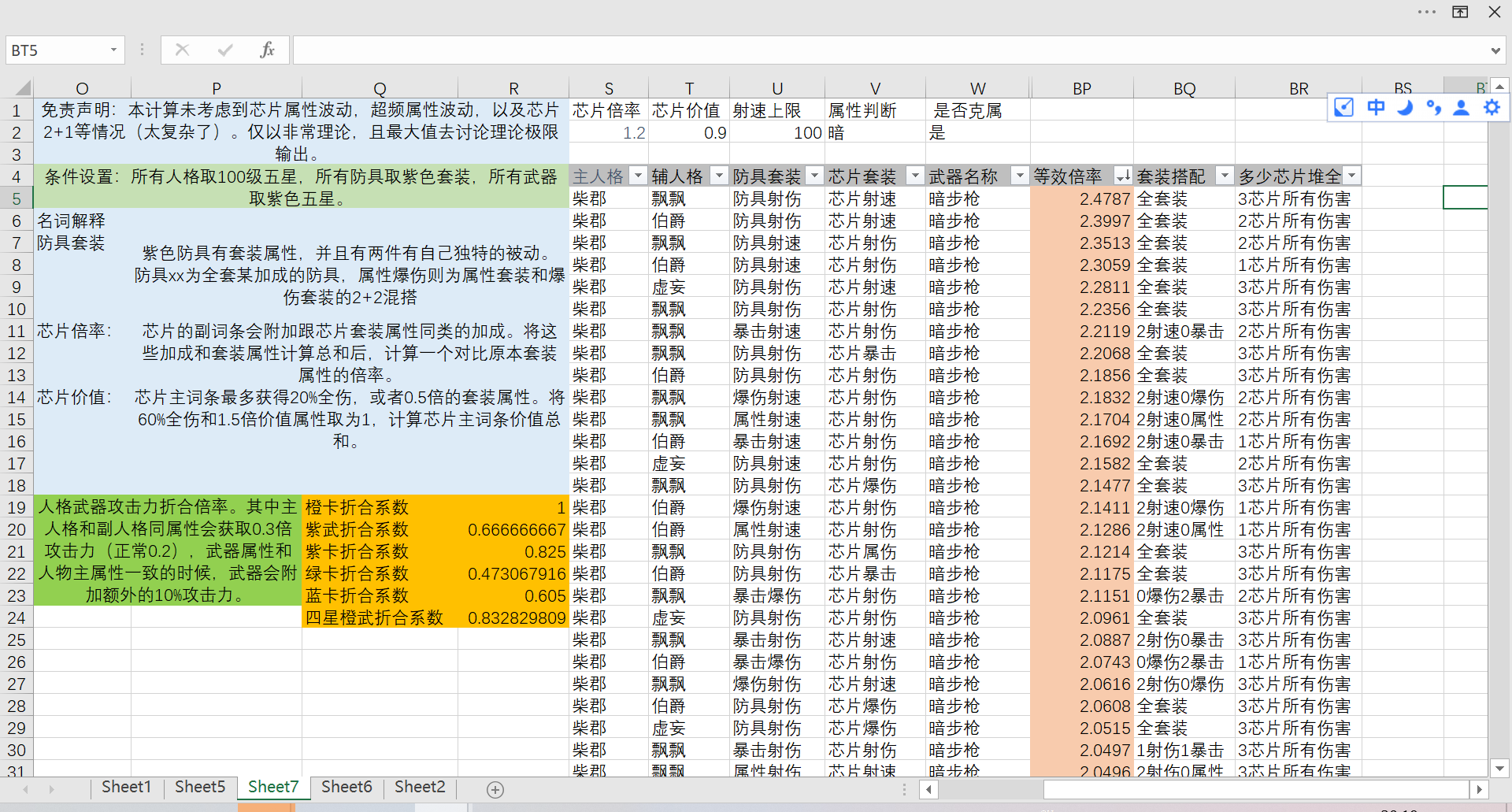Screen dimensions: 1512x812
Task: Toggle IME Chinese/English mode button
Action: pyautogui.click(x=1375, y=107)
